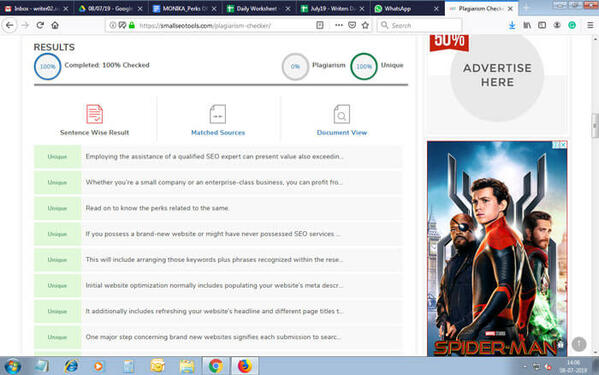Open the Document View magnifier icon
The height and width of the screenshot is (375, 599).
[342, 114]
